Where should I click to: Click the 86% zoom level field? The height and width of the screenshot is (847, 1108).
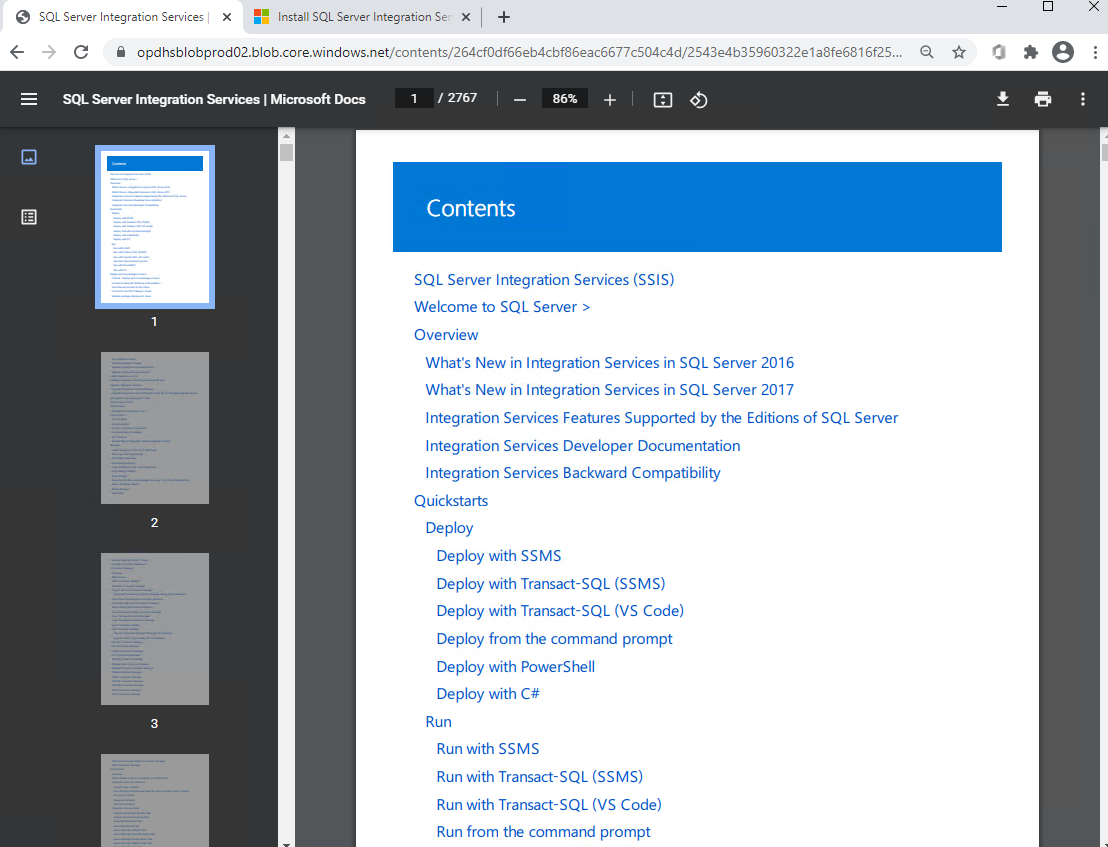click(565, 99)
